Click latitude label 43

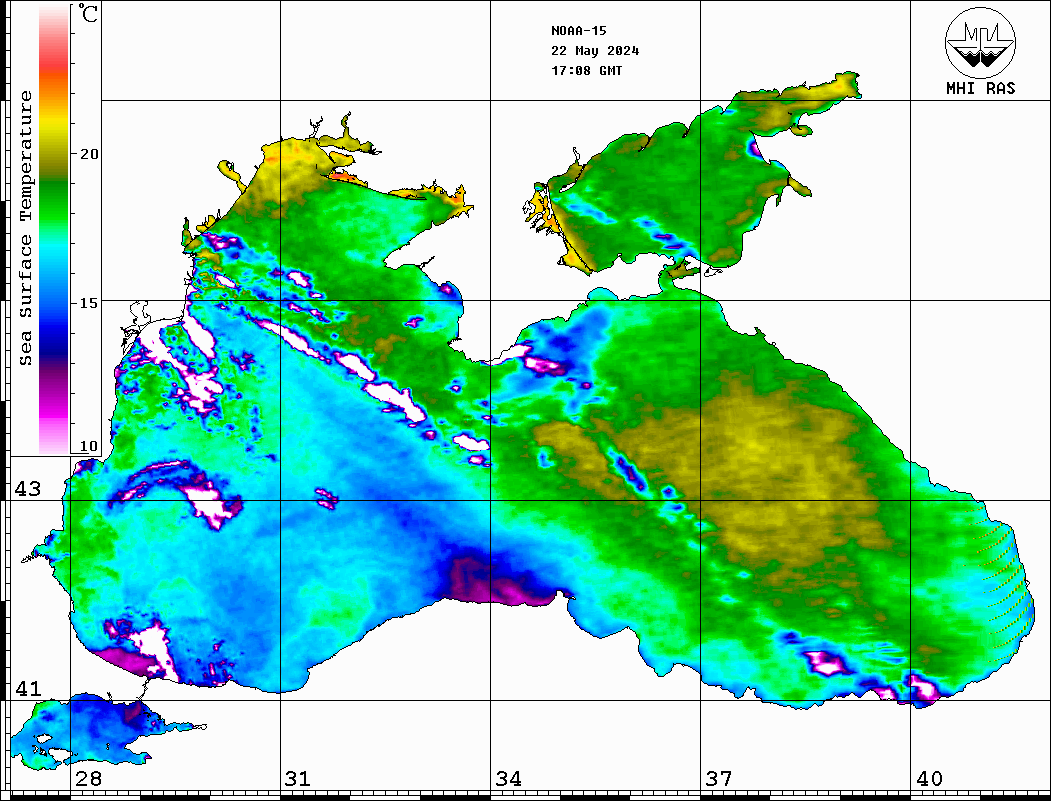(28, 489)
